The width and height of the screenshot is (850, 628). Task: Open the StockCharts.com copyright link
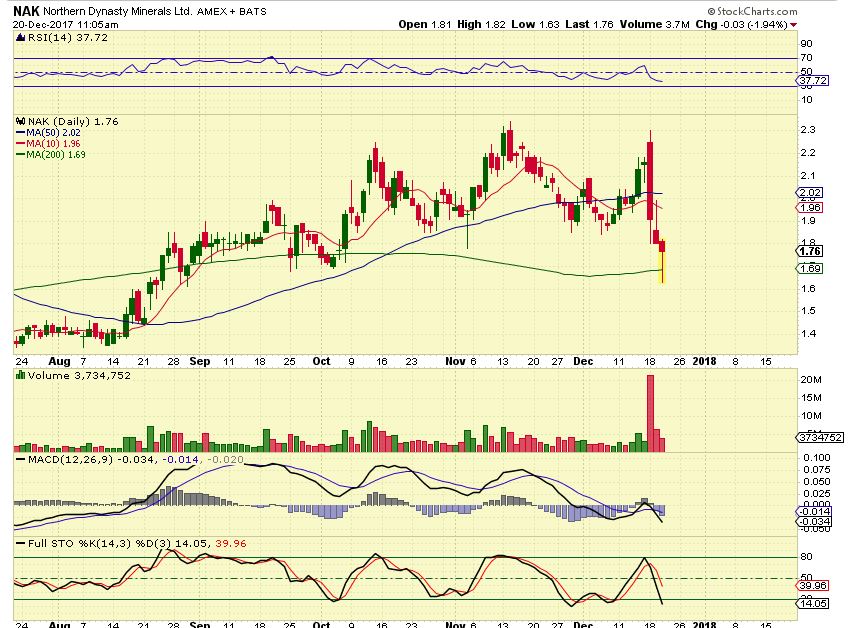coord(752,11)
